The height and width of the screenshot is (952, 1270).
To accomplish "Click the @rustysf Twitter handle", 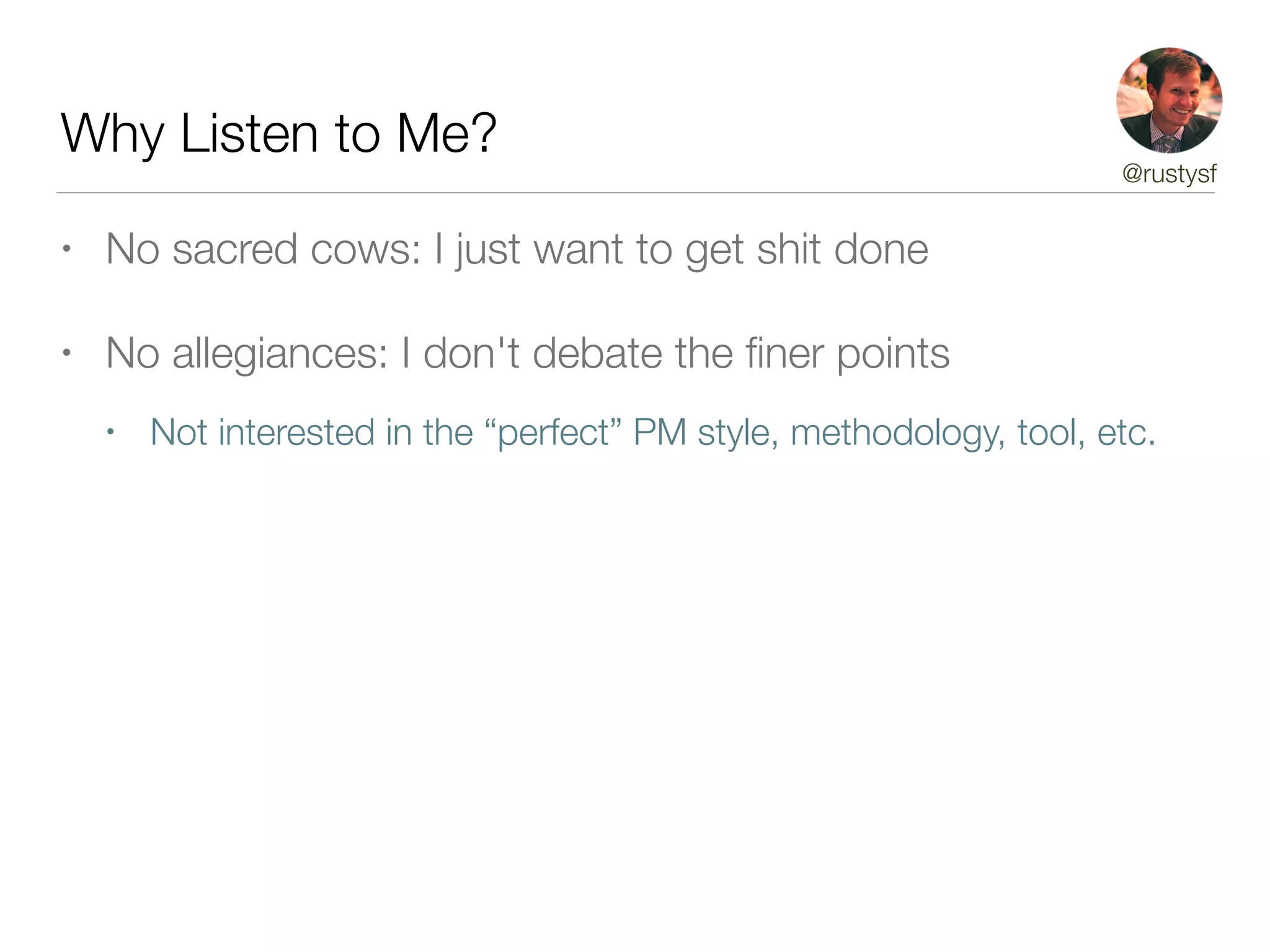I will [1169, 174].
